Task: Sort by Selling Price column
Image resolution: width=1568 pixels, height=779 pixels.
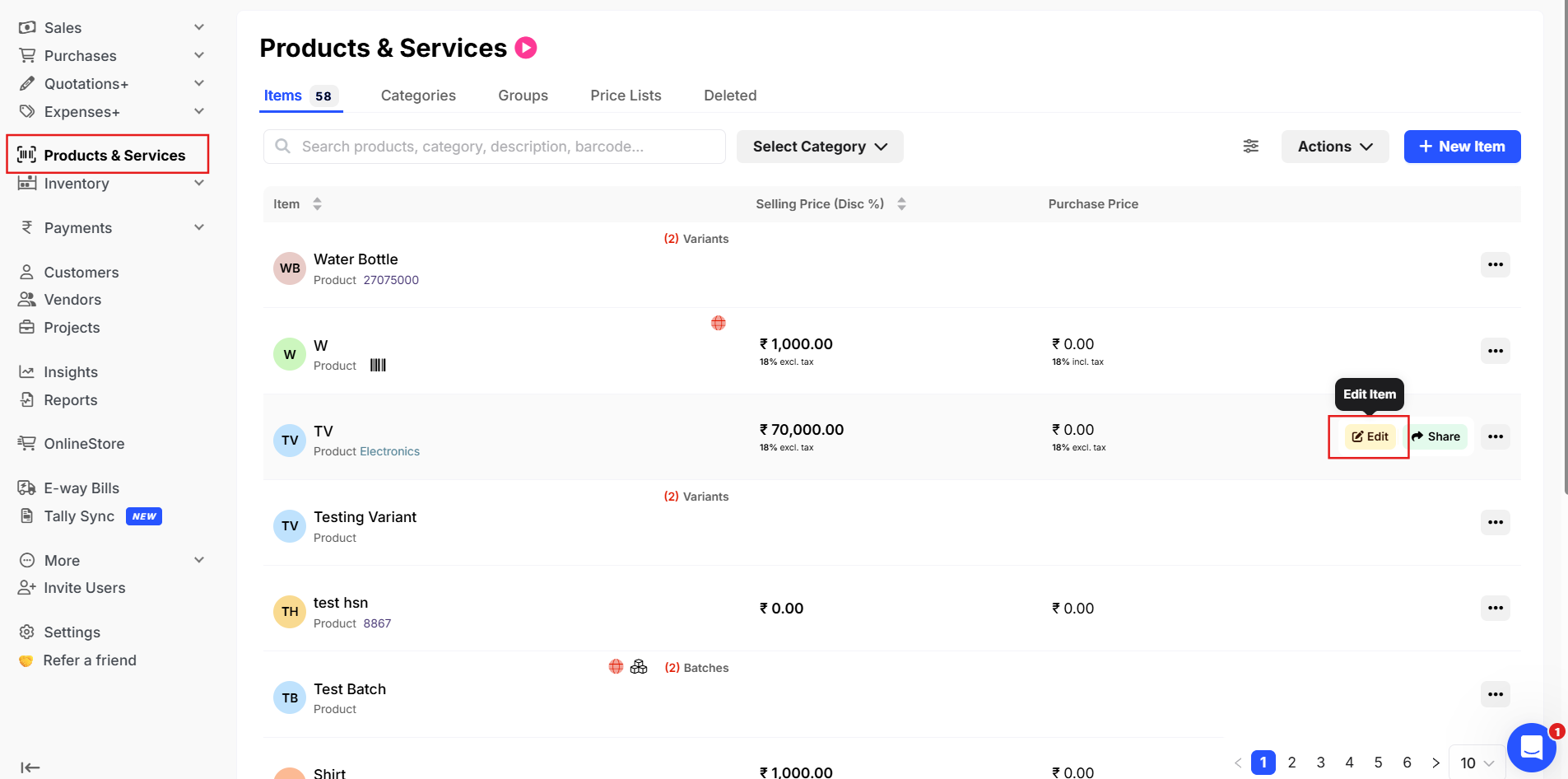Action: tap(901, 204)
